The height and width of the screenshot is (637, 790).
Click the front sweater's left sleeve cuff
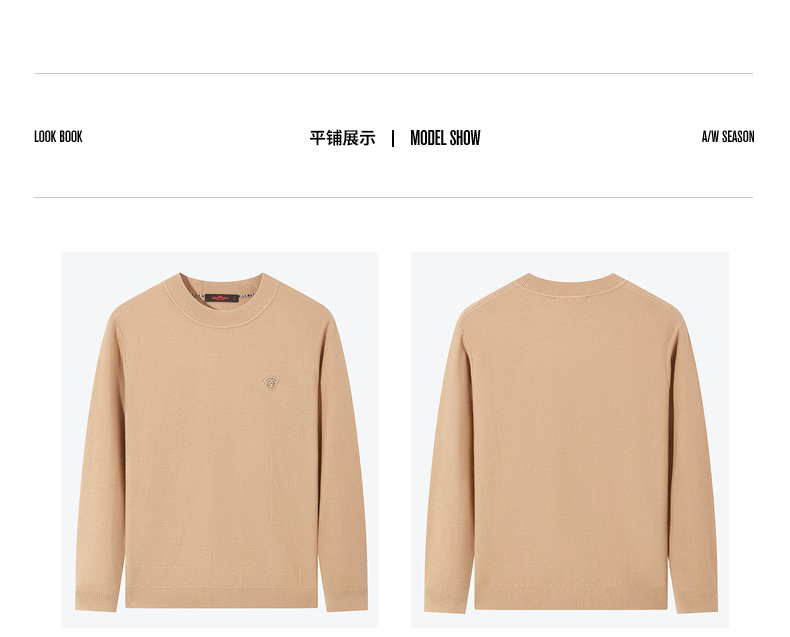click(x=97, y=600)
